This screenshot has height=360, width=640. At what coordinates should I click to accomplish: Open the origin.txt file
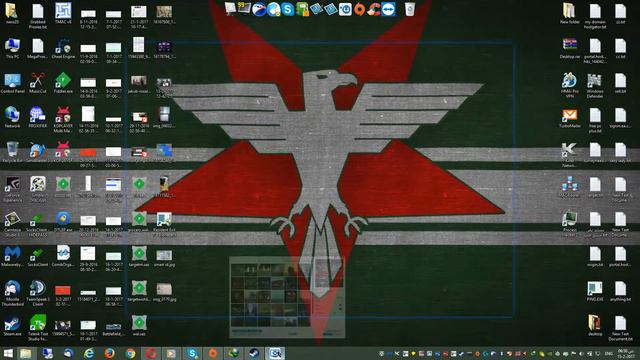click(x=595, y=256)
